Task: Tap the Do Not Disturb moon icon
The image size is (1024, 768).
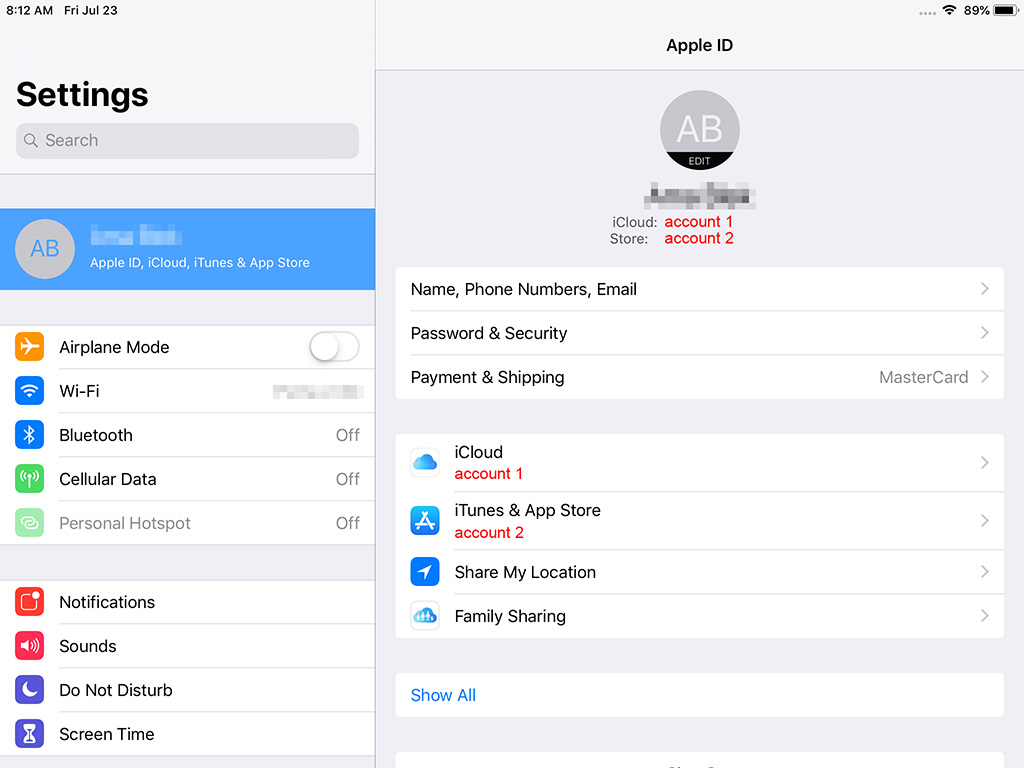Action: tap(29, 690)
